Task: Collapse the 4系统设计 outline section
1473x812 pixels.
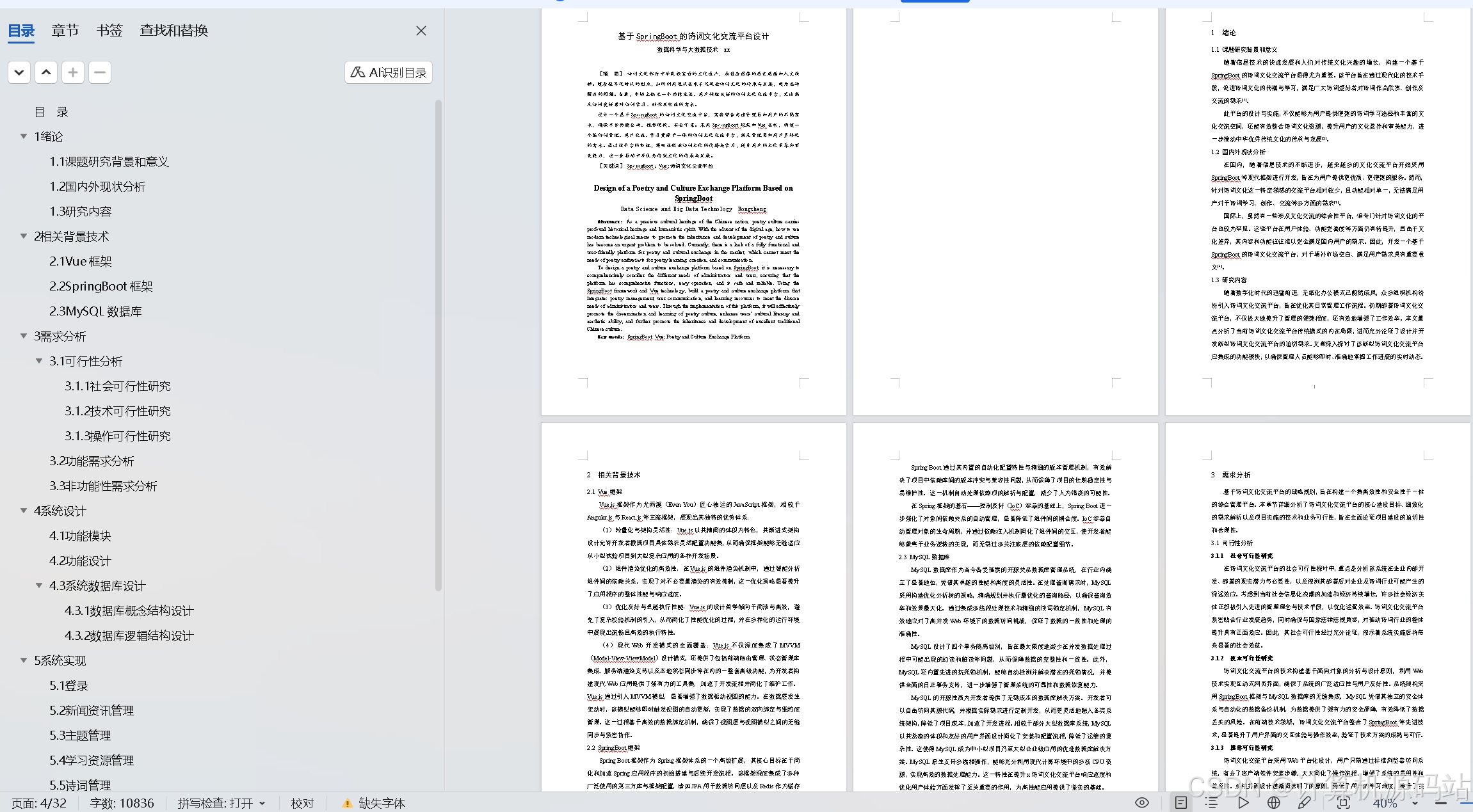Action: click(x=24, y=511)
